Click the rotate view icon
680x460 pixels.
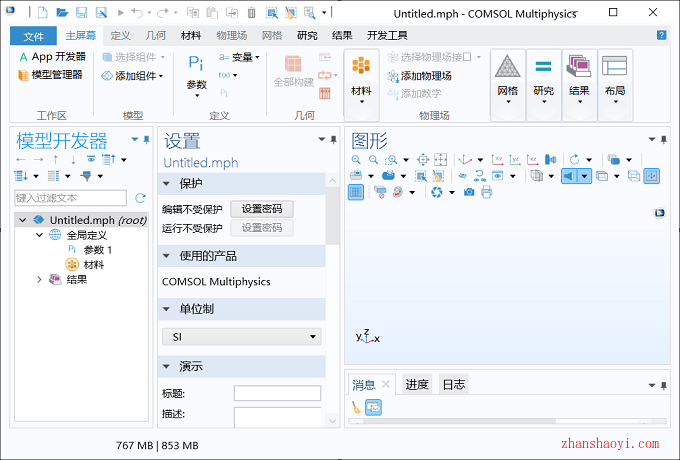tap(575, 160)
